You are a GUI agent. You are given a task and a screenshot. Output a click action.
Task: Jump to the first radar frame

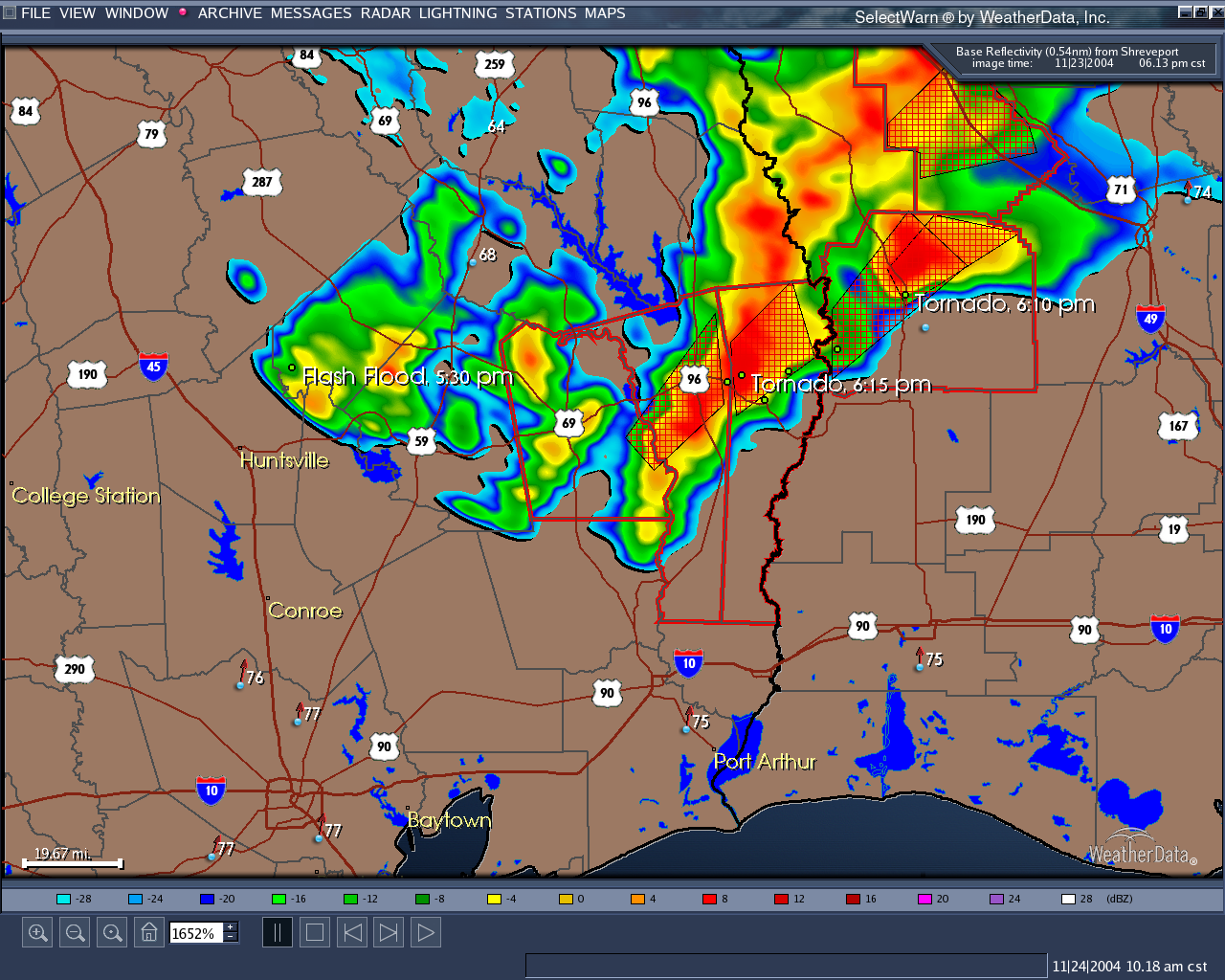pyautogui.click(x=351, y=931)
